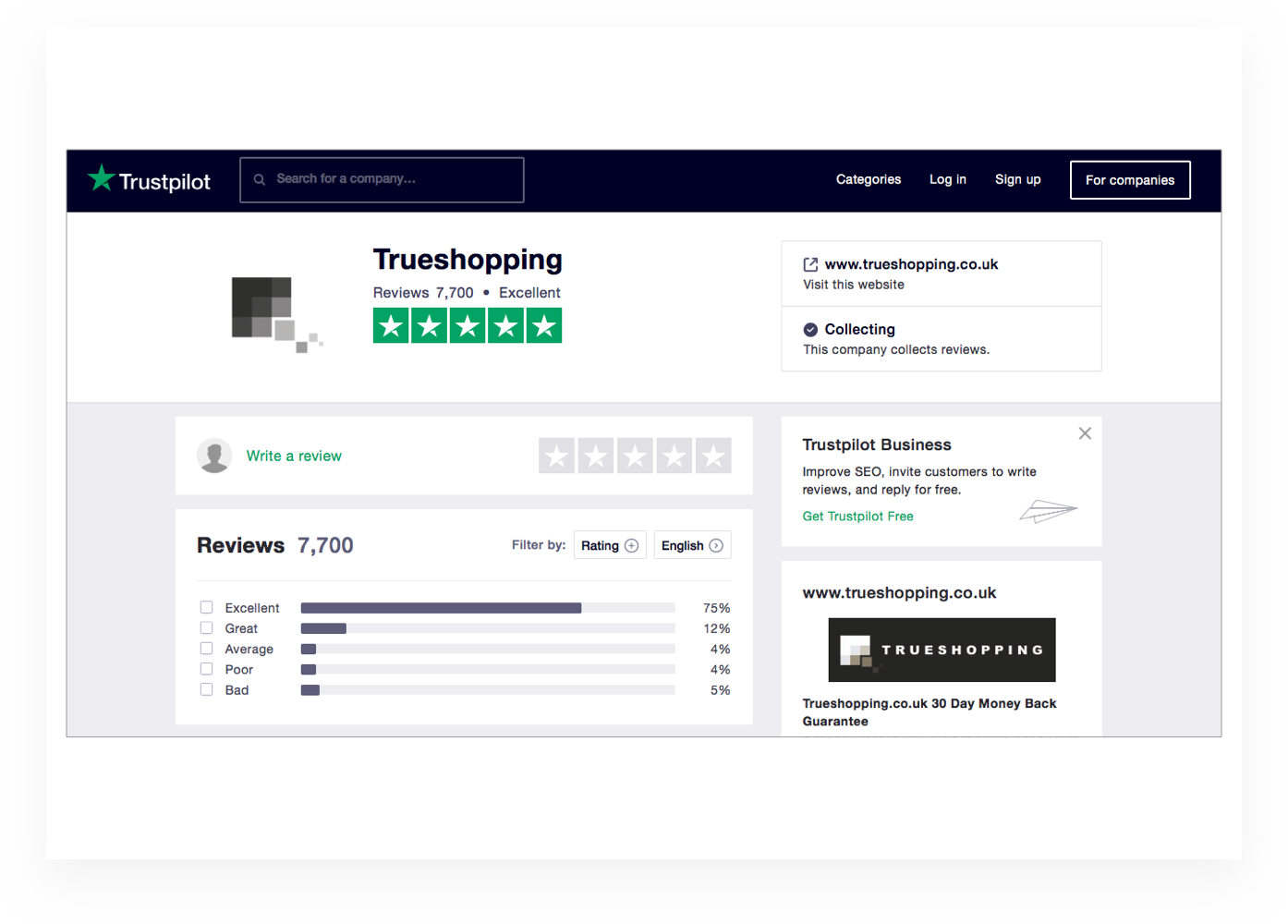This screenshot has height=924, width=1288.
Task: Click the Bad 5% rating bar
Action: point(488,690)
